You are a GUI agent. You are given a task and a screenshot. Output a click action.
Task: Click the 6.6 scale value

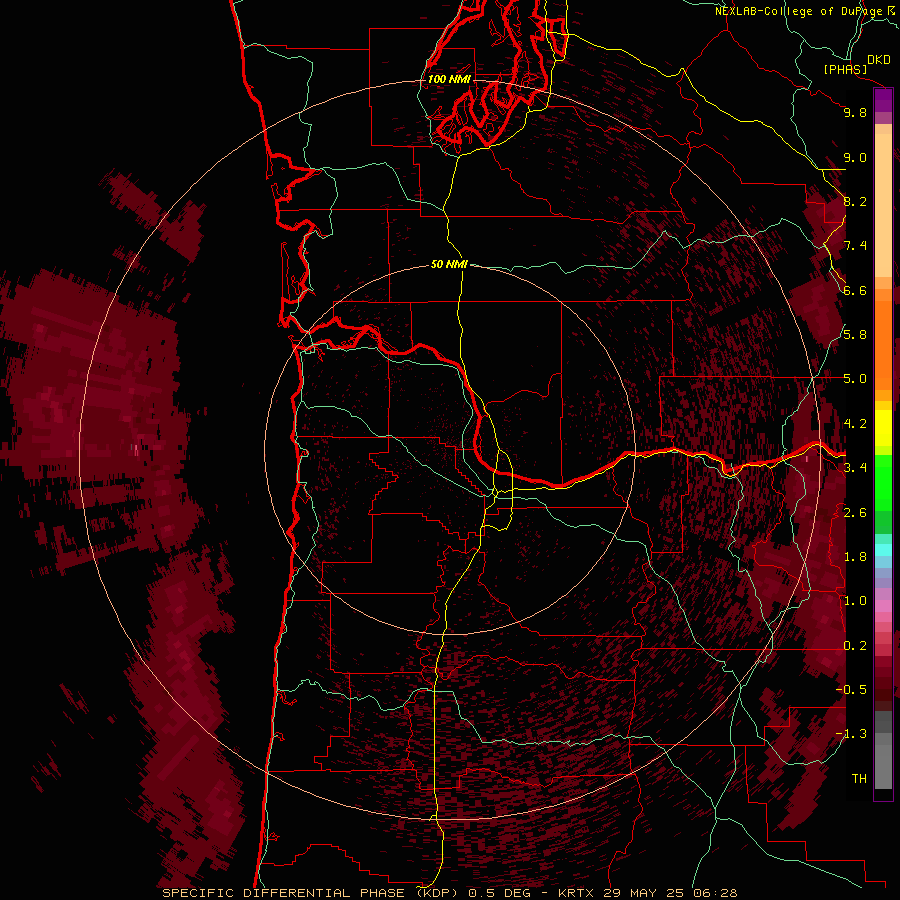(855, 290)
